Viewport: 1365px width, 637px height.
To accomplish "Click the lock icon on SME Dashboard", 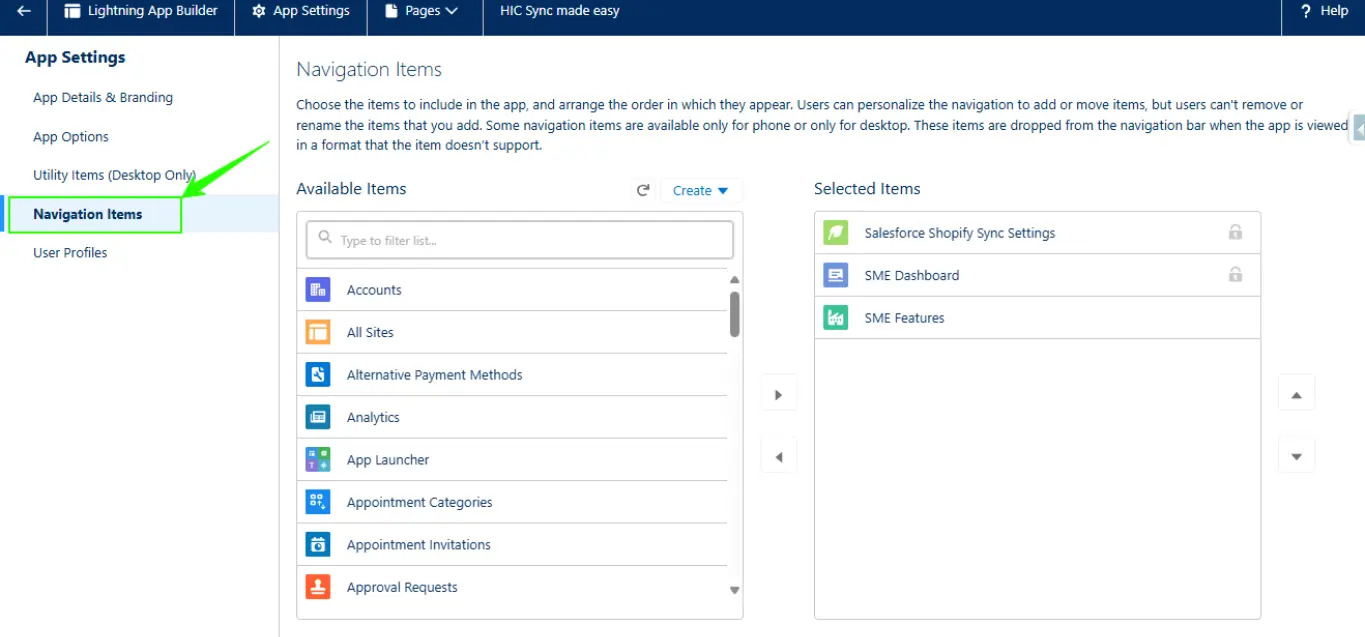I will (x=1235, y=275).
